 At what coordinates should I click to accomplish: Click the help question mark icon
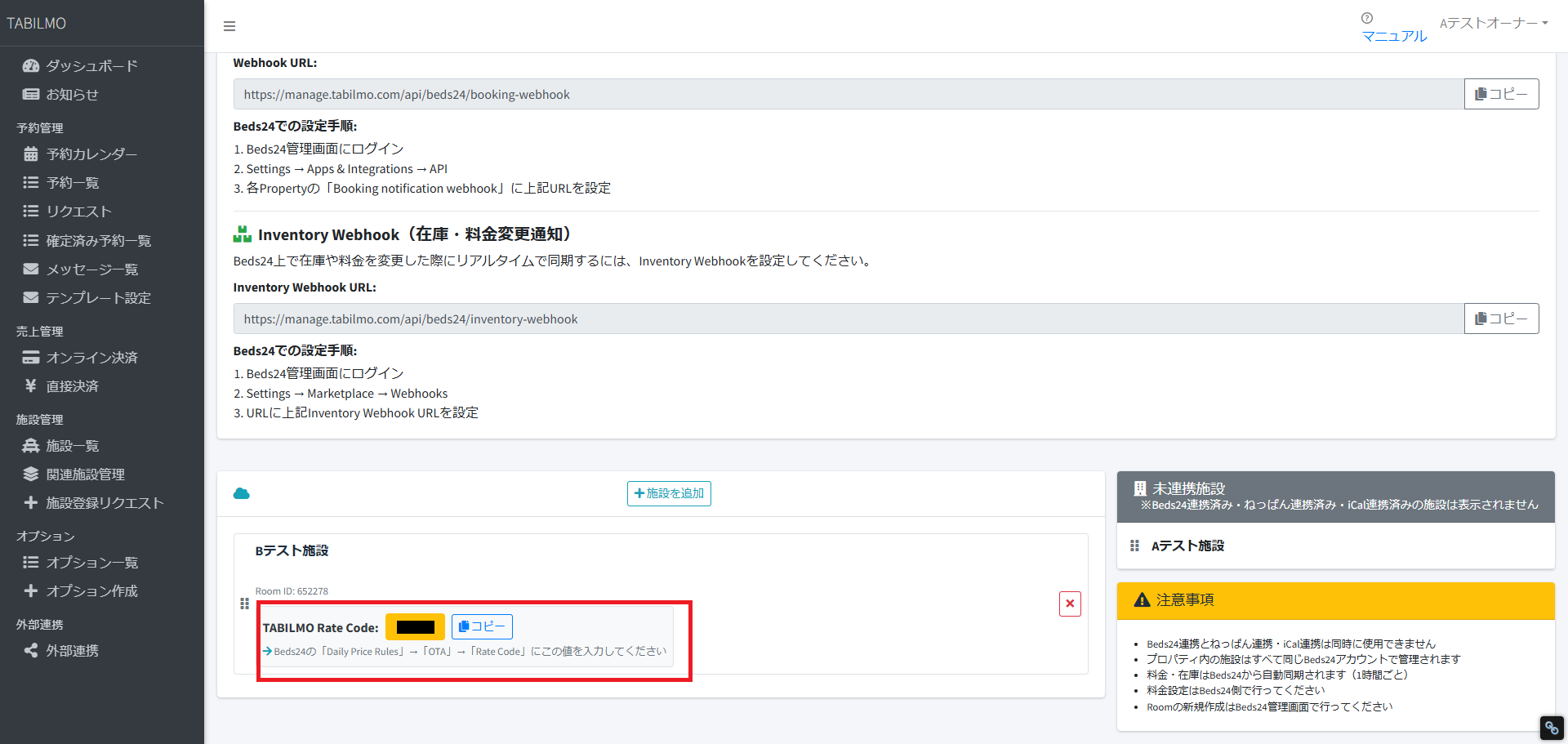click(x=1366, y=18)
